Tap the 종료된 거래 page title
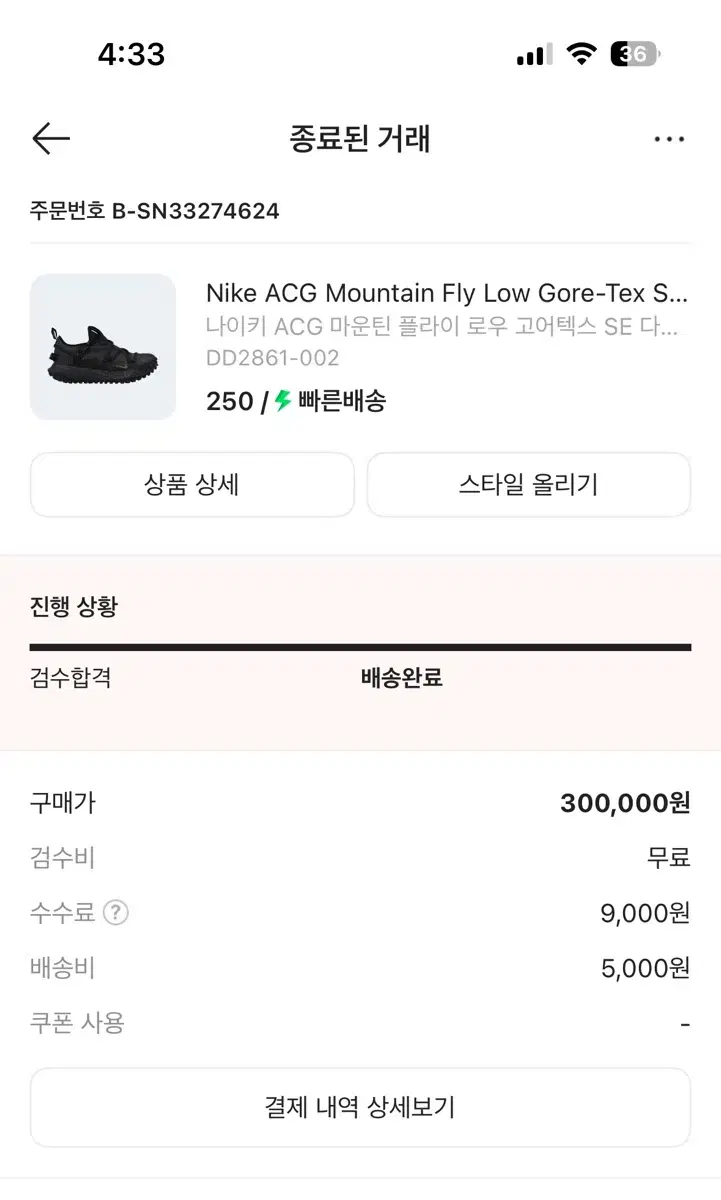The width and height of the screenshot is (721, 1200). coord(360,139)
